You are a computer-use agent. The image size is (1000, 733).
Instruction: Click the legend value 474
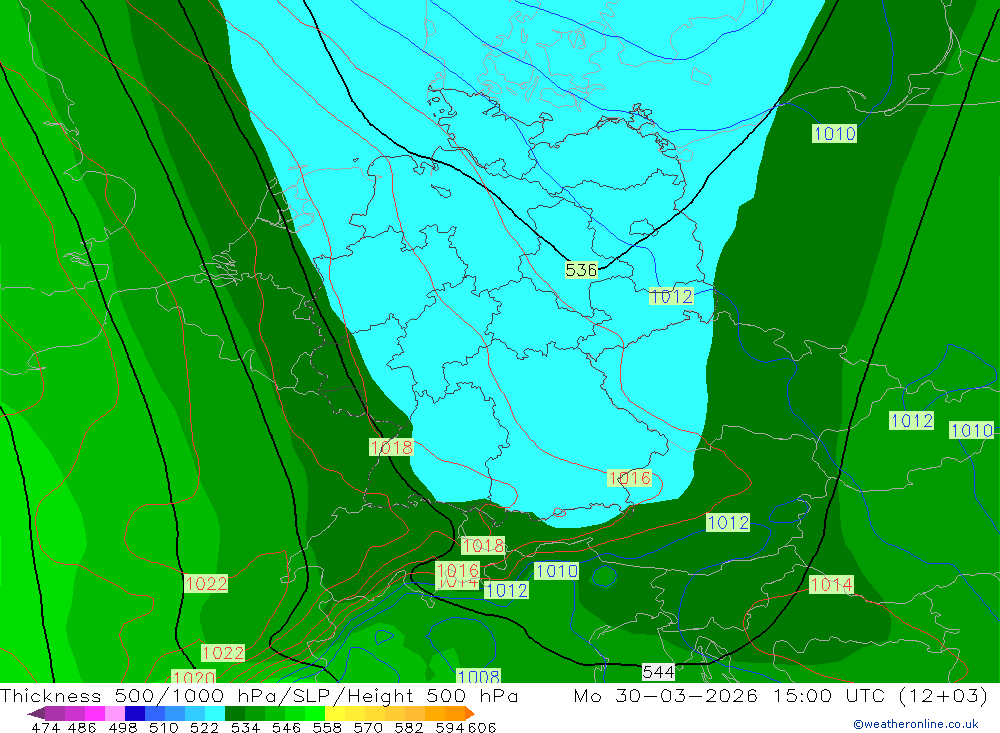45,728
